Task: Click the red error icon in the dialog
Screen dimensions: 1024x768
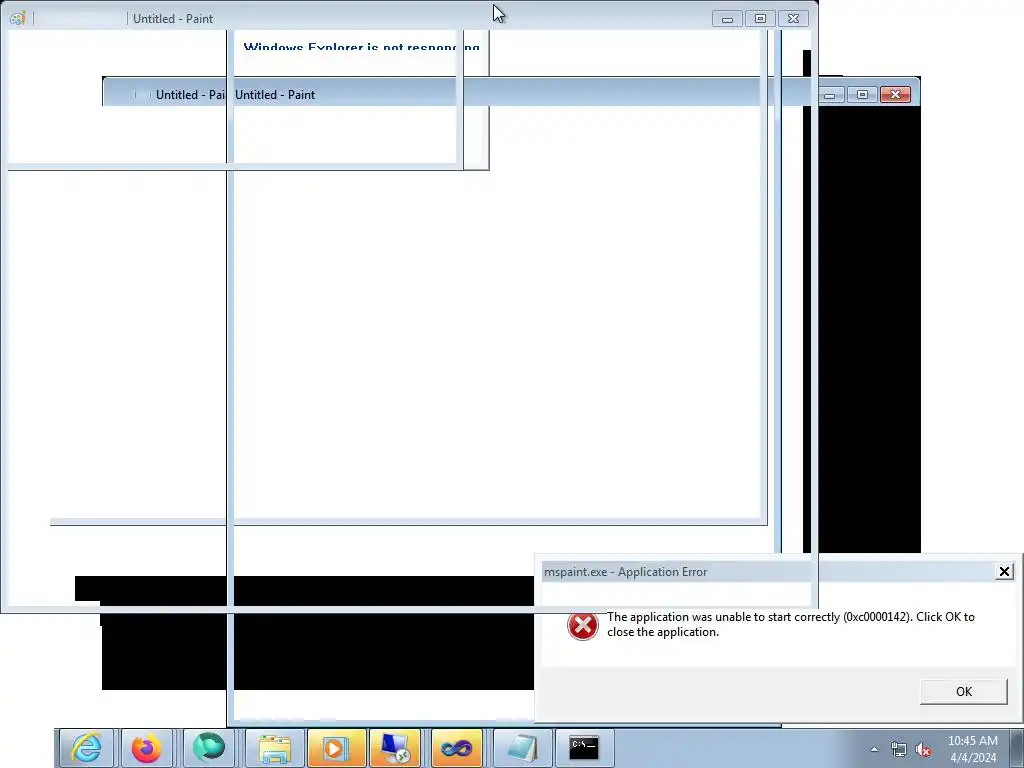Action: click(583, 626)
